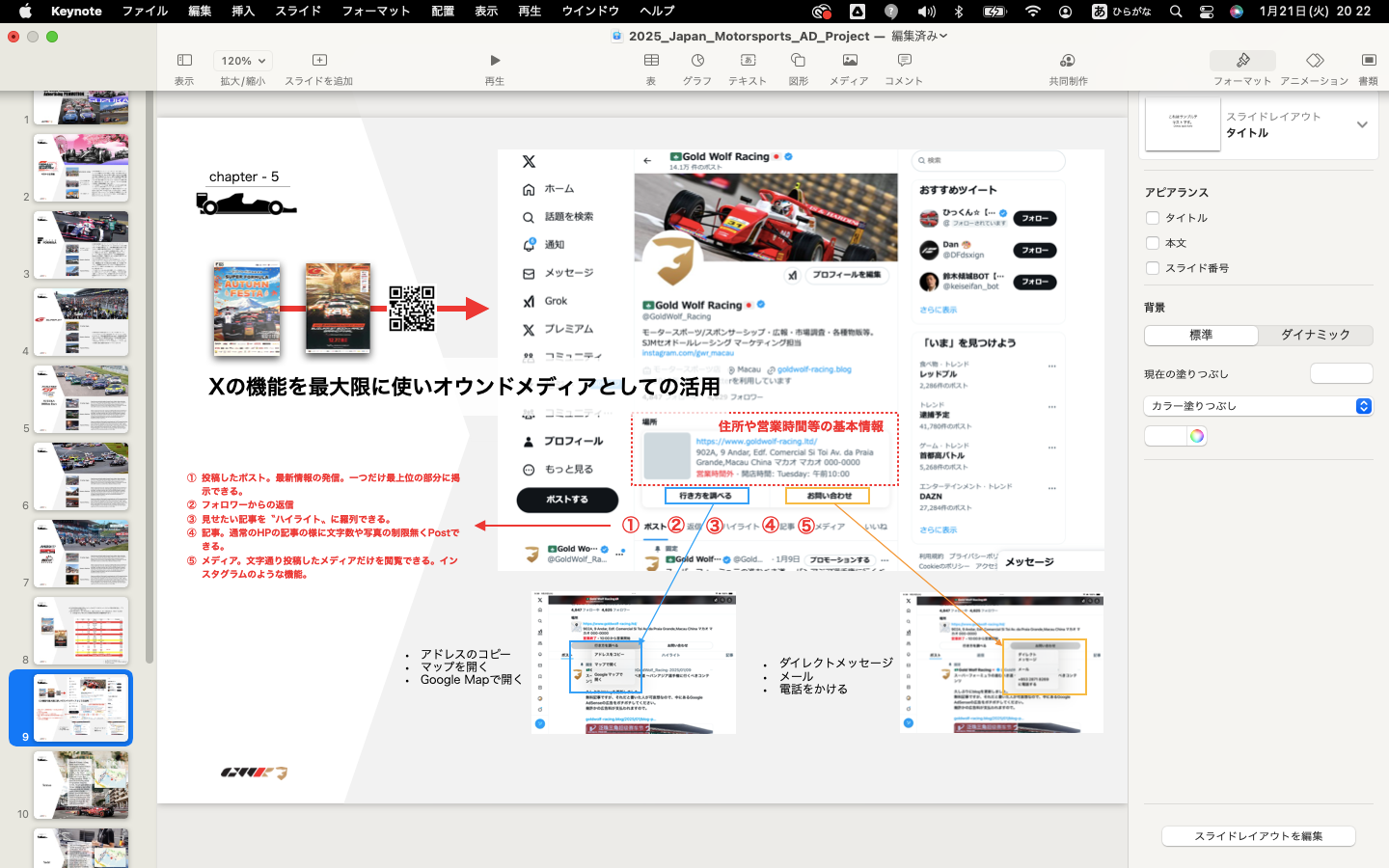1389x868 pixels.
Task: Open the ヘルプ menu
Action: pyautogui.click(x=657, y=12)
